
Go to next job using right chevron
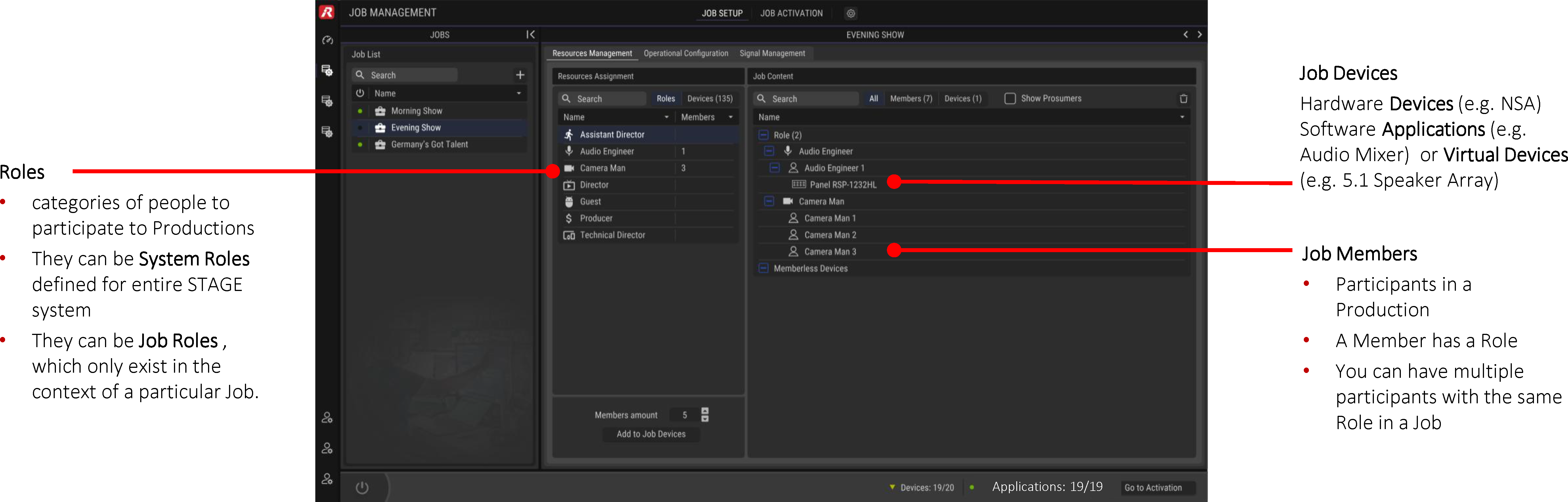click(1200, 35)
